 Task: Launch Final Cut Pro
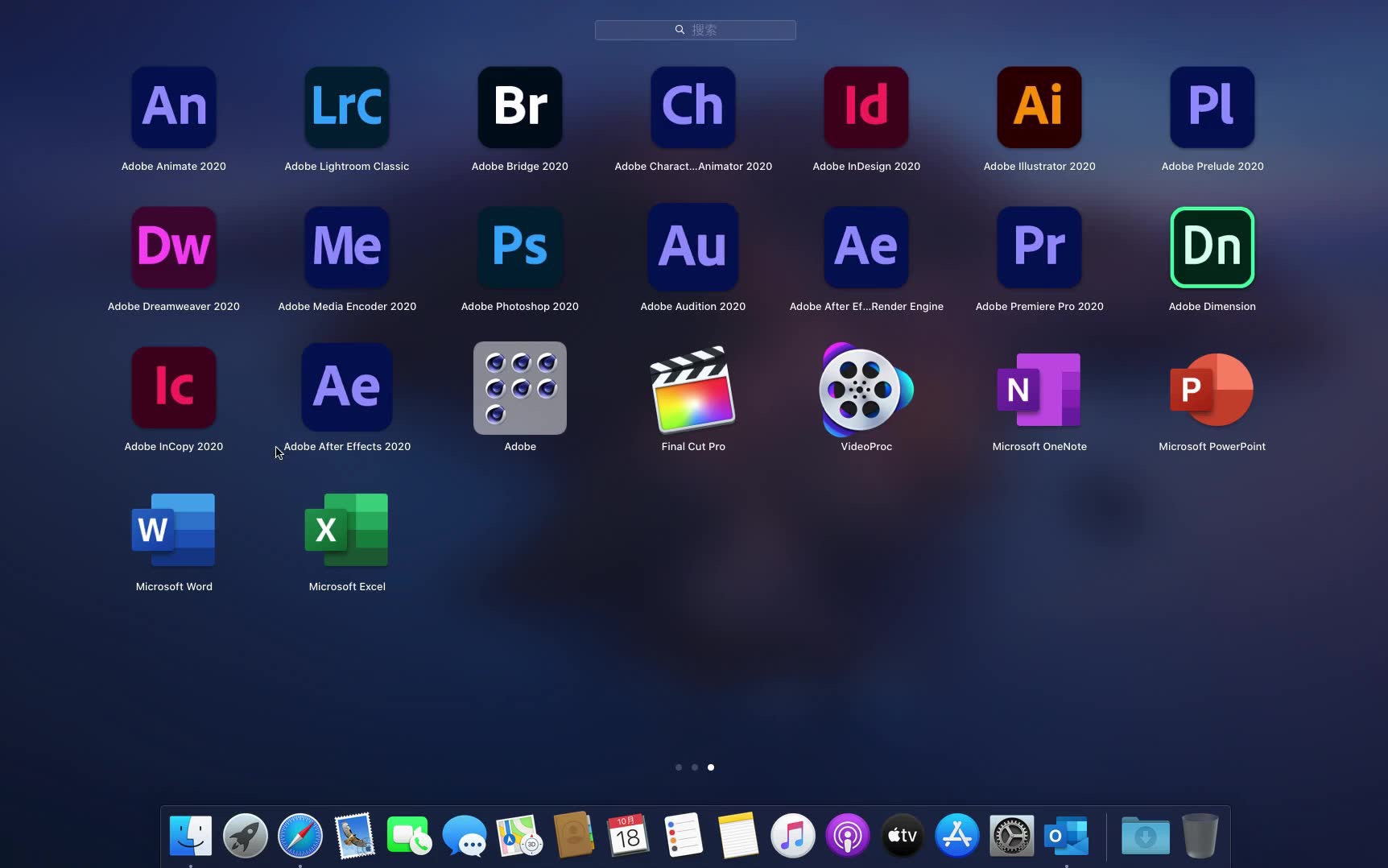coord(693,390)
